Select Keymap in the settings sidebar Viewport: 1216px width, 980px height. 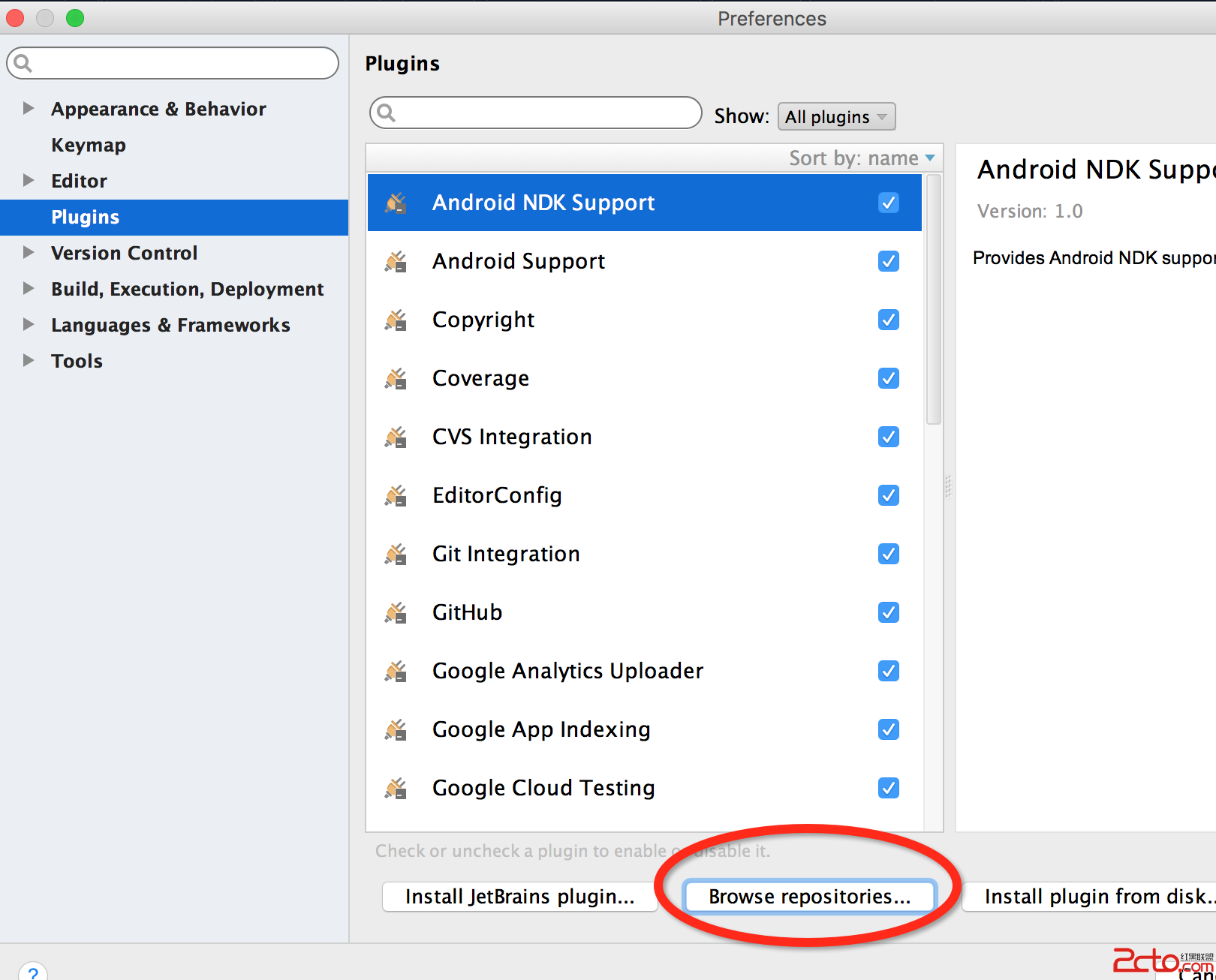[89, 145]
